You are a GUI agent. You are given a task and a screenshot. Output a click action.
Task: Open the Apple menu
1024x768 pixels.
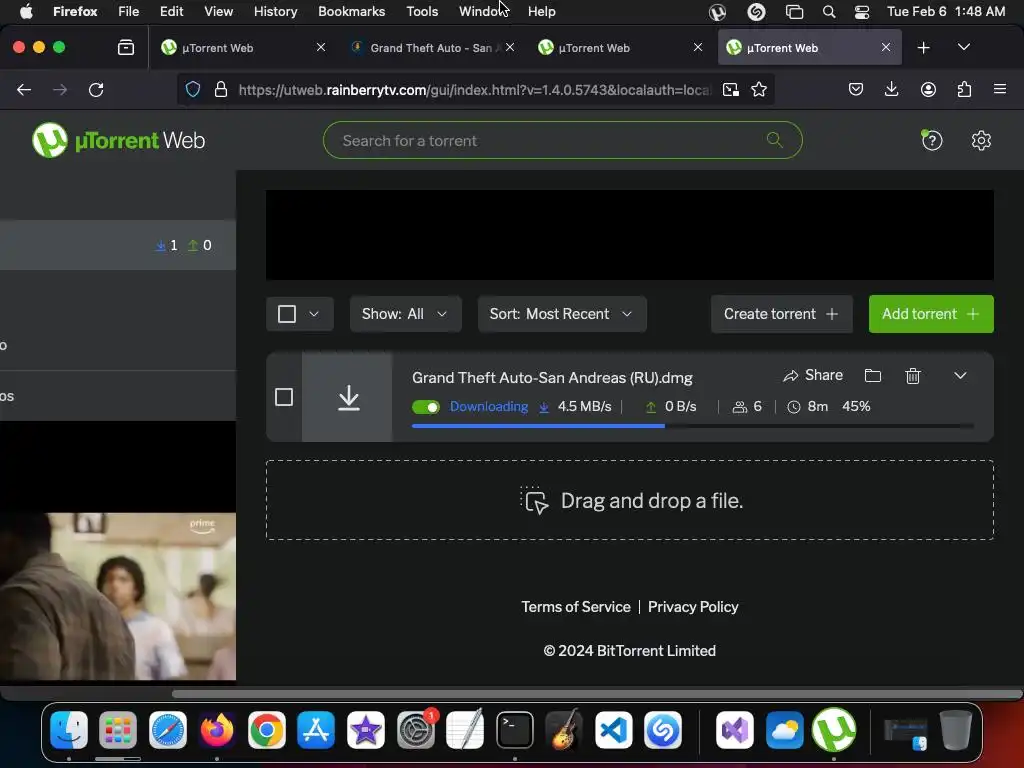(26, 11)
